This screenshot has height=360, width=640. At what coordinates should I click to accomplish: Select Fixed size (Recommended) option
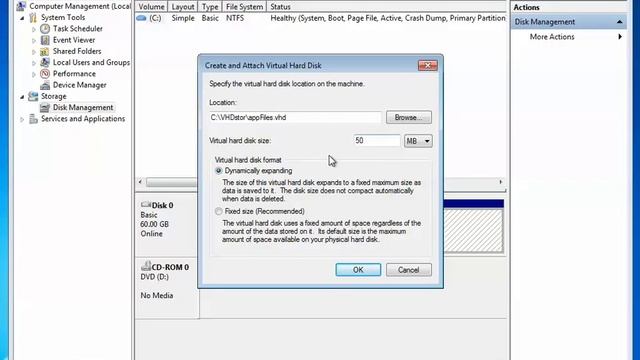tap(219, 211)
